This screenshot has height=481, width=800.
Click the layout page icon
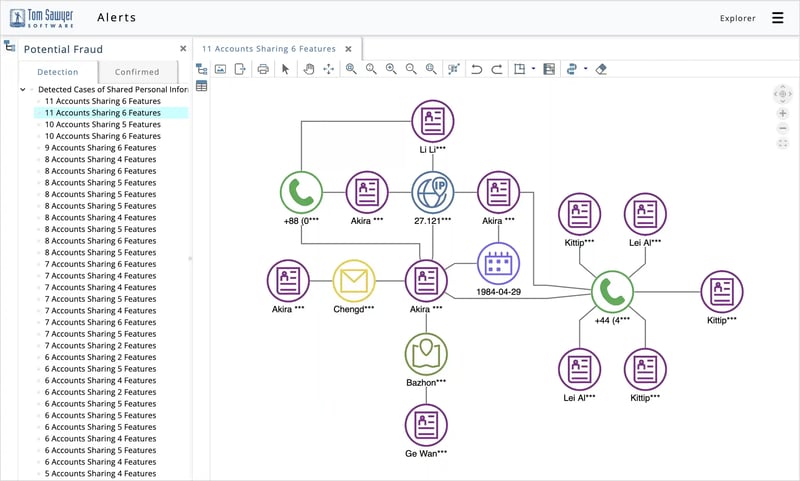[x=519, y=69]
